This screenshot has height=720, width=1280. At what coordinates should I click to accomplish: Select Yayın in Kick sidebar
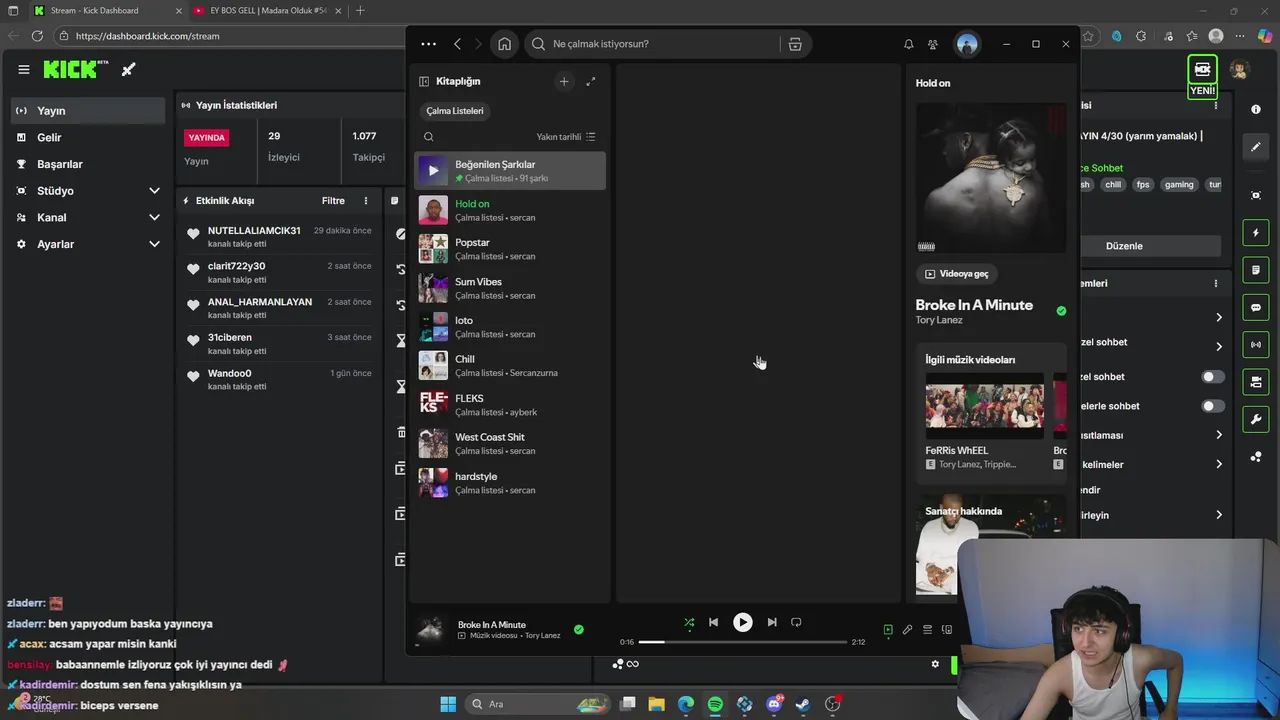point(88,111)
